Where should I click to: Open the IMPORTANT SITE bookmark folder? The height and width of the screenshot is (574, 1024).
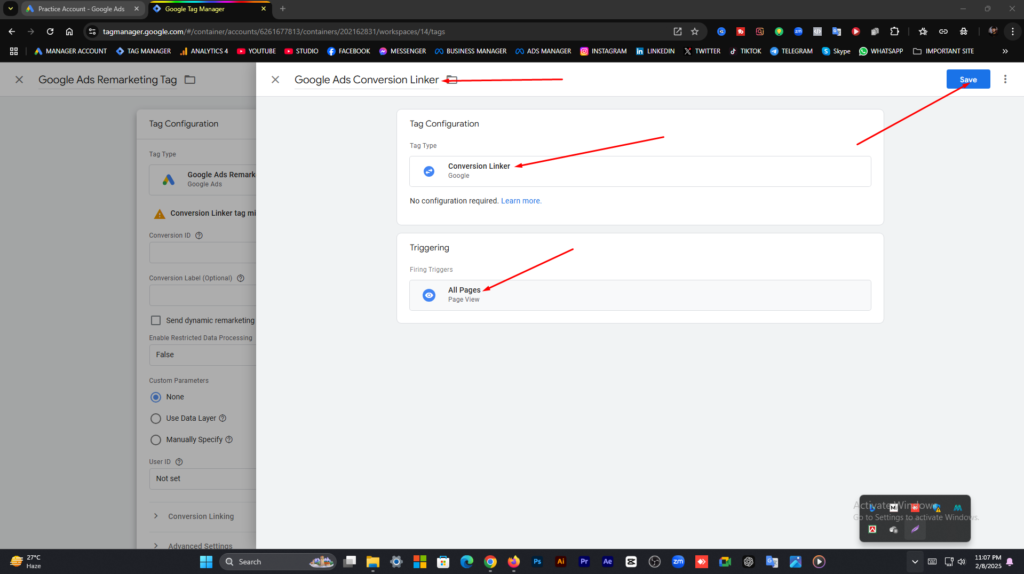coord(943,51)
